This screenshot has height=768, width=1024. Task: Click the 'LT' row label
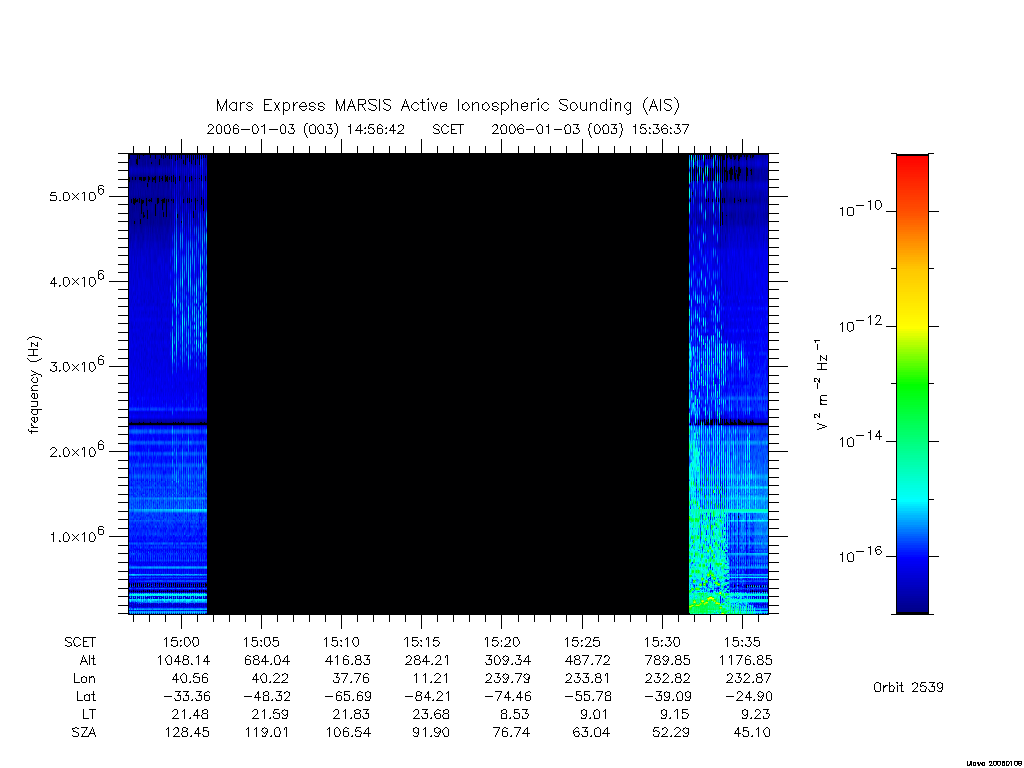89,714
